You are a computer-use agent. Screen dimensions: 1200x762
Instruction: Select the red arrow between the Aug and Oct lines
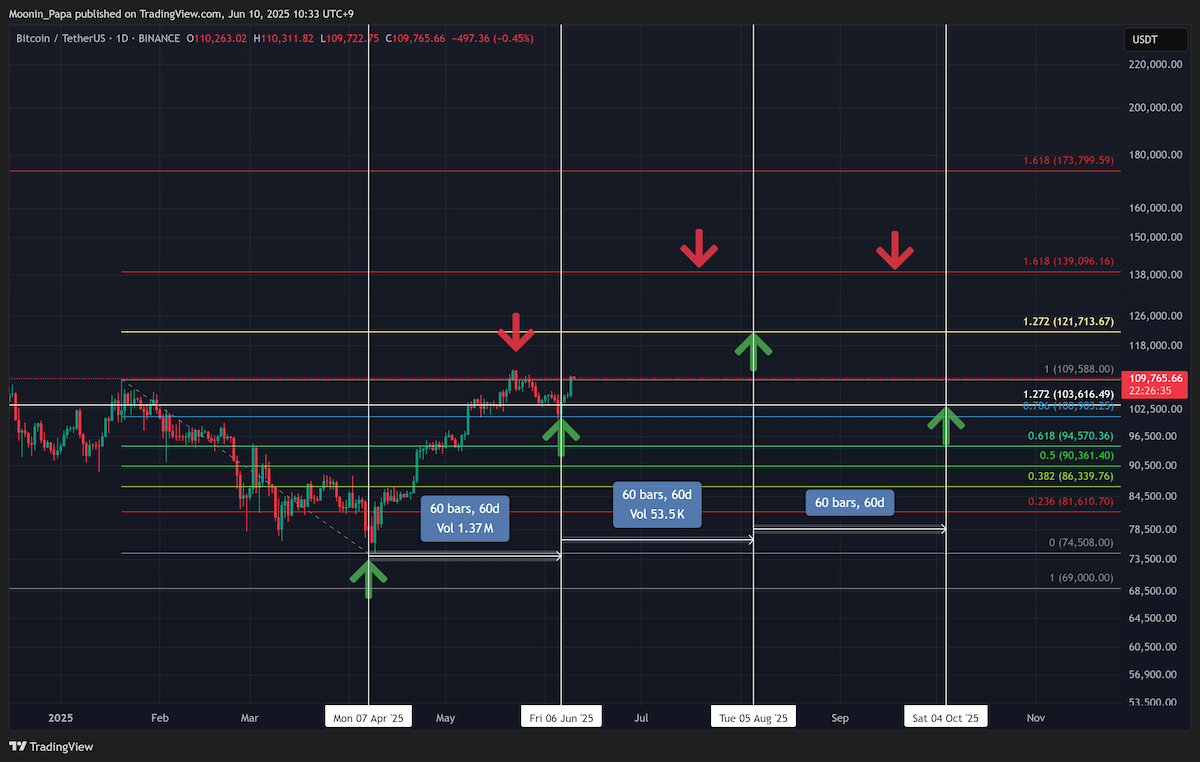895,250
